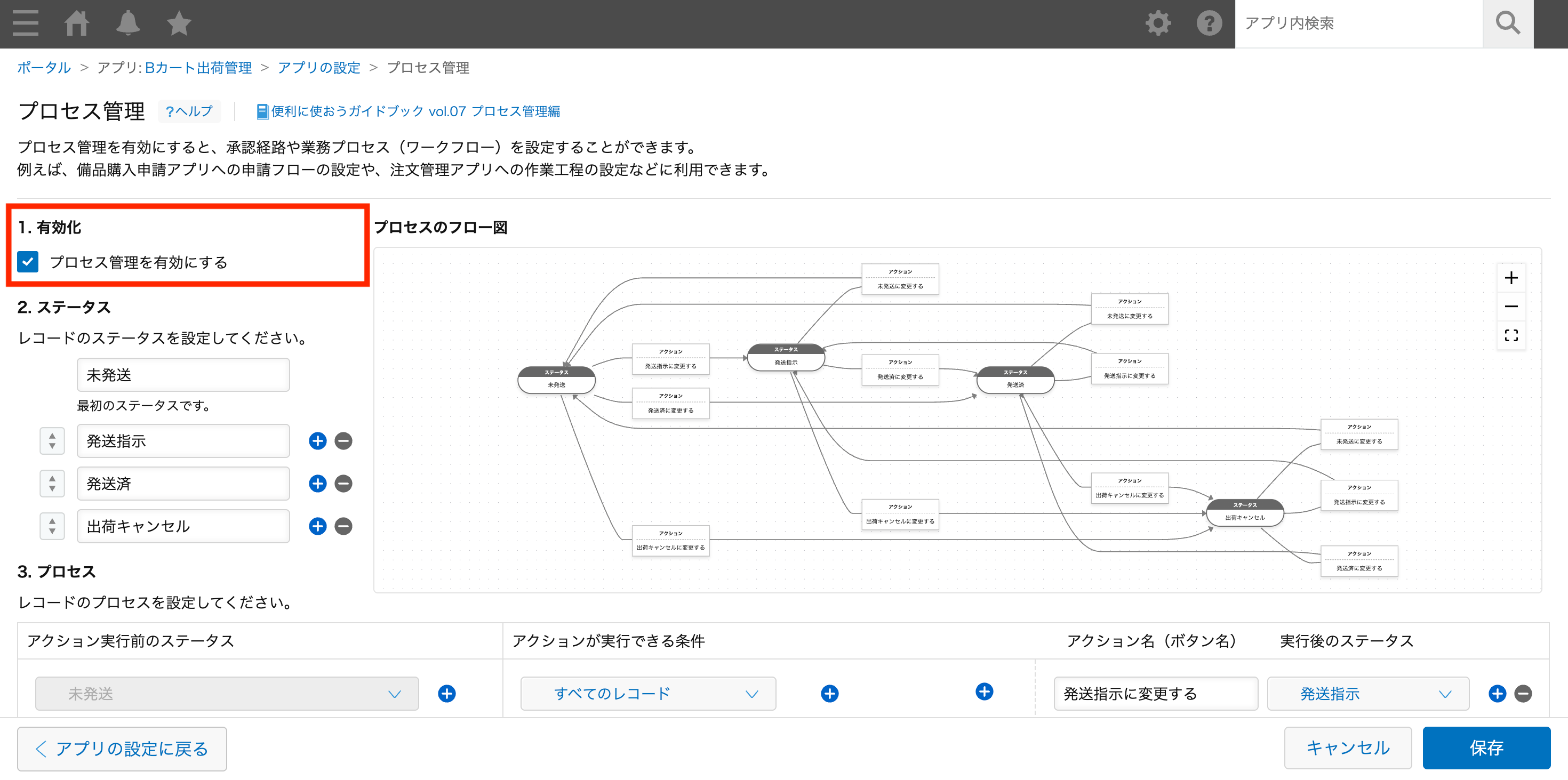
Task: Open the notifications bell icon
Action: (128, 23)
